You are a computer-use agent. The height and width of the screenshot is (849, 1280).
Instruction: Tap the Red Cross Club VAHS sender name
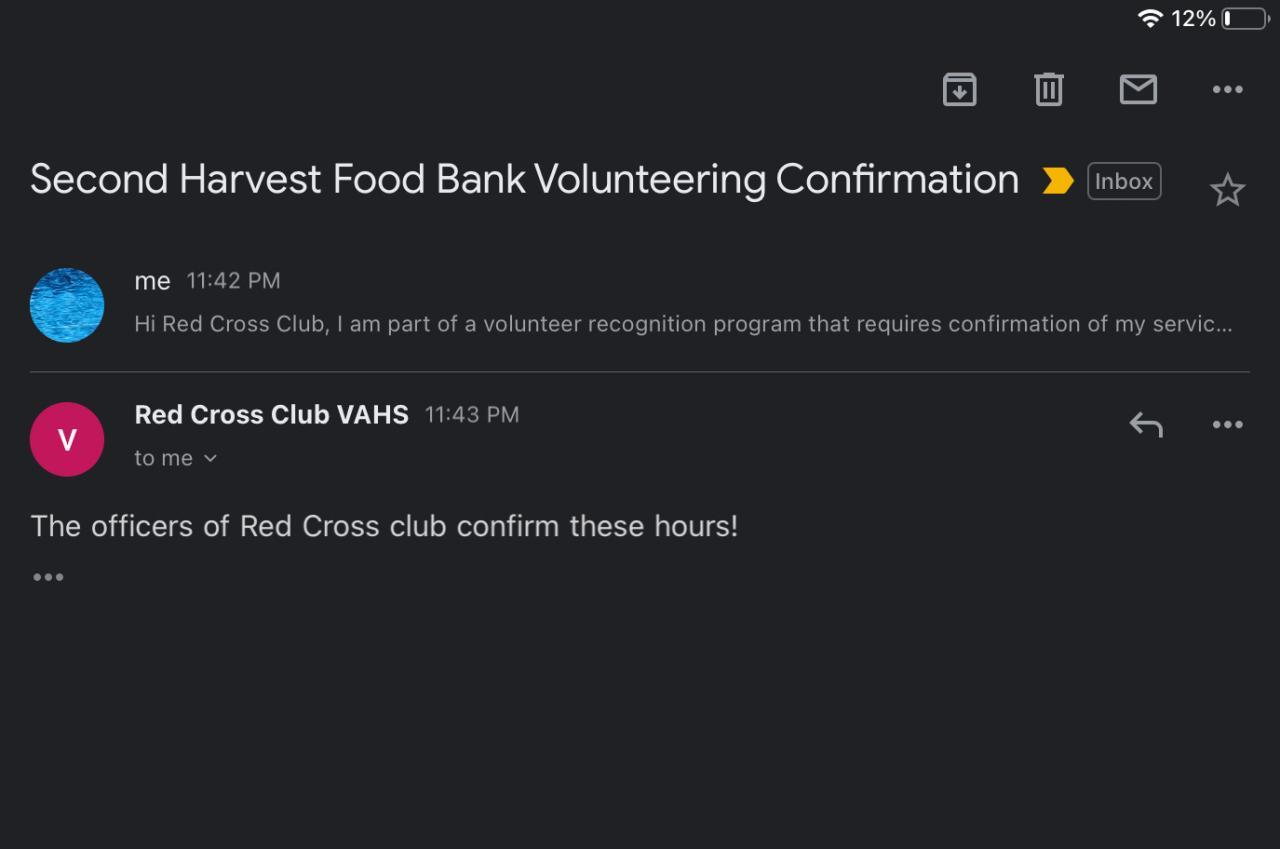271,415
